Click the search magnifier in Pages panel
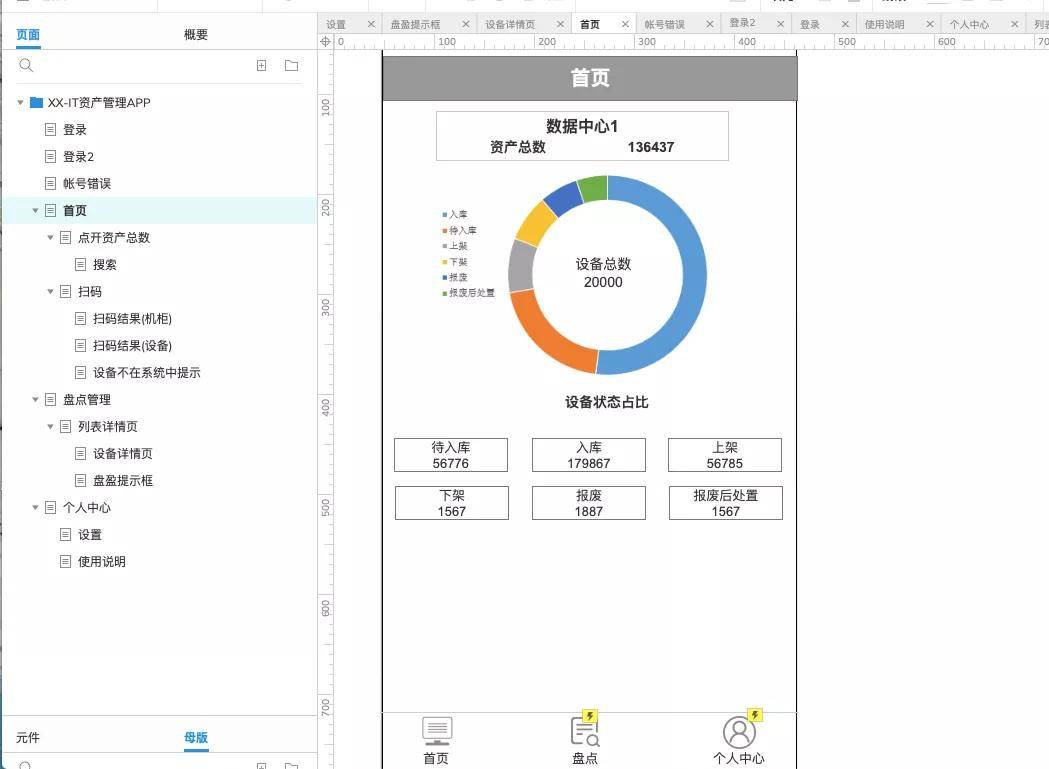This screenshot has height=769, width=1049. click(x=26, y=65)
